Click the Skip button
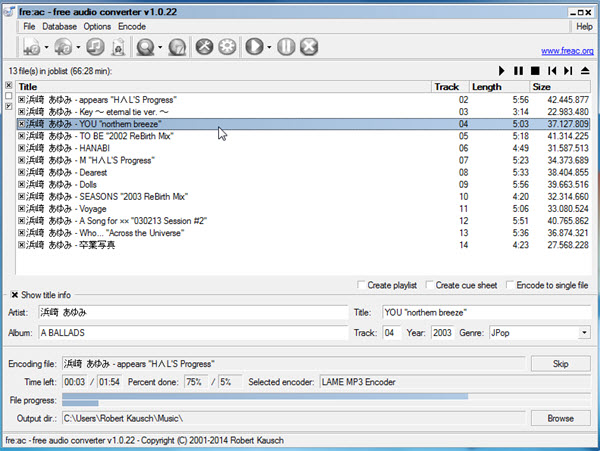 pyautogui.click(x=560, y=363)
